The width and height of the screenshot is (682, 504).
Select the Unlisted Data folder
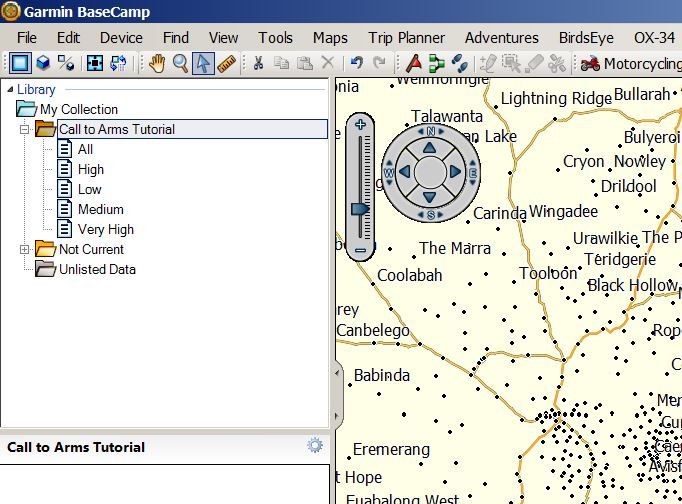tap(97, 269)
